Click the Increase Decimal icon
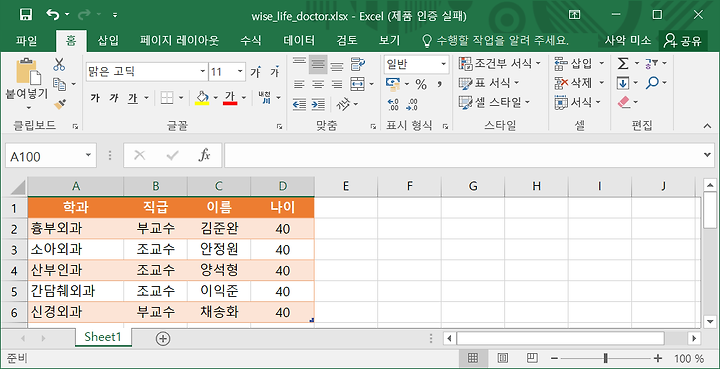 pyautogui.click(x=393, y=104)
